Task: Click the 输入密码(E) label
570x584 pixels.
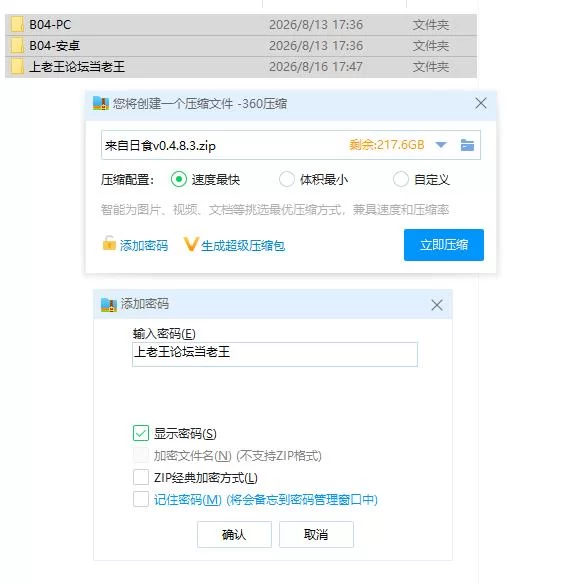Action: (164, 333)
